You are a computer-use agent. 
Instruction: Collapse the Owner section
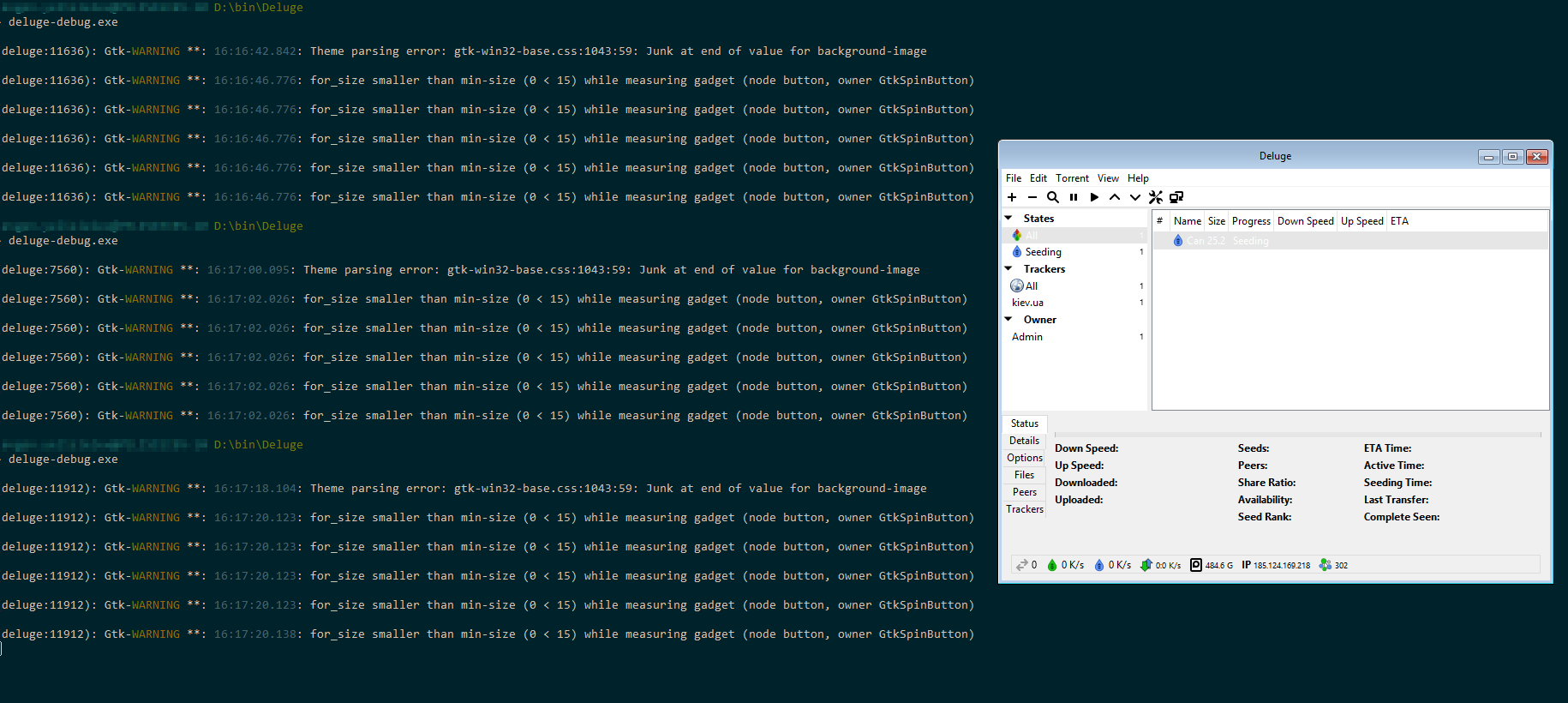pos(1008,320)
